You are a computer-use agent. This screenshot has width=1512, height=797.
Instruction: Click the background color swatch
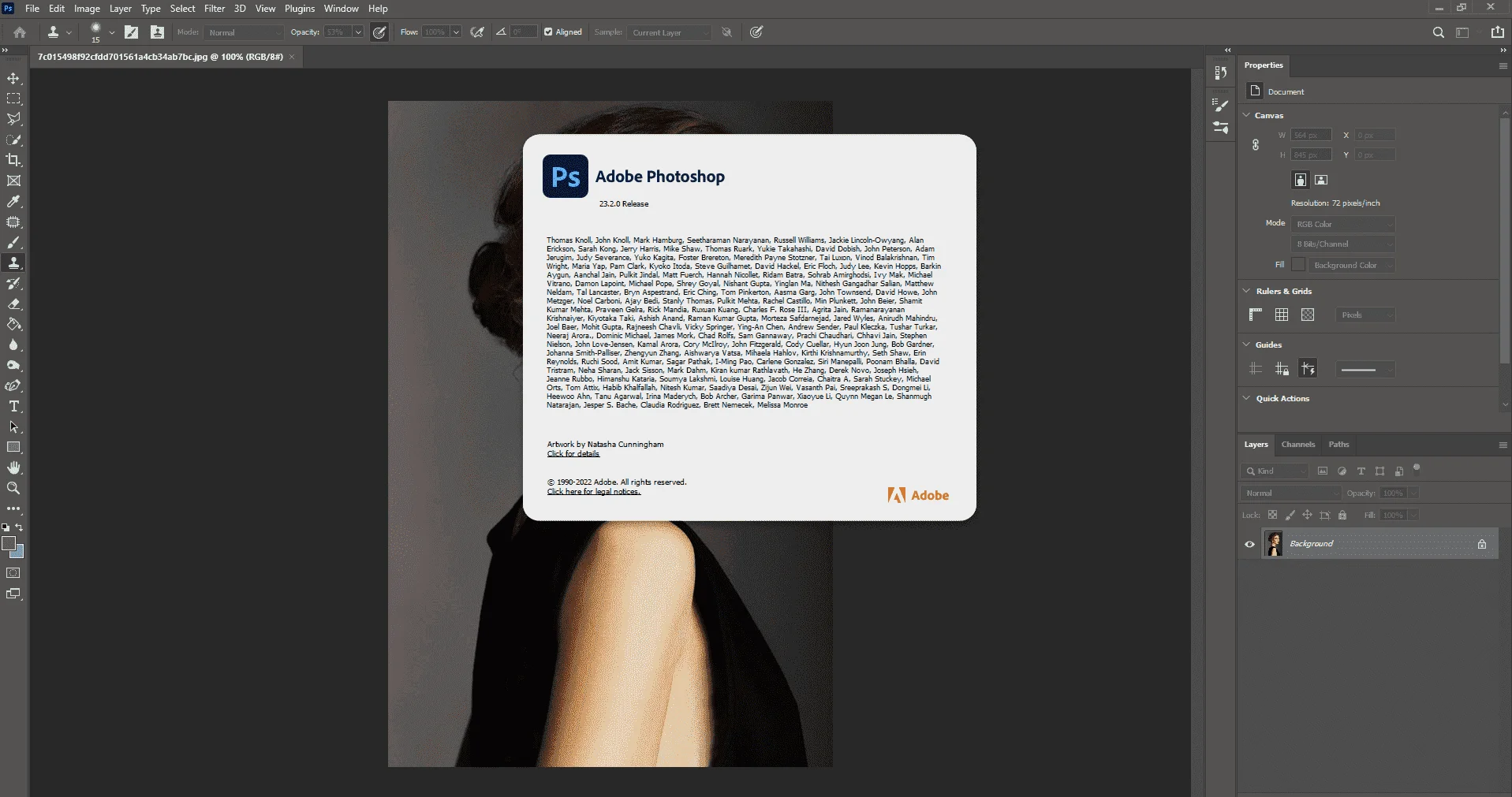tap(19, 553)
